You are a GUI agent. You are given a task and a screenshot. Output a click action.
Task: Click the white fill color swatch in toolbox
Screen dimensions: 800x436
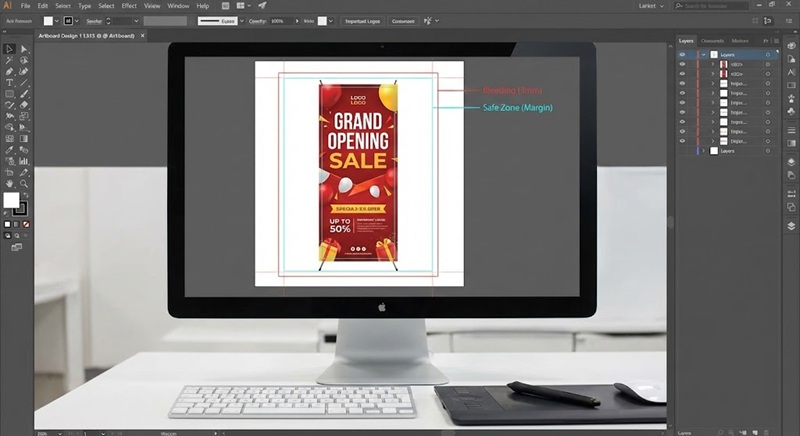pos(12,201)
